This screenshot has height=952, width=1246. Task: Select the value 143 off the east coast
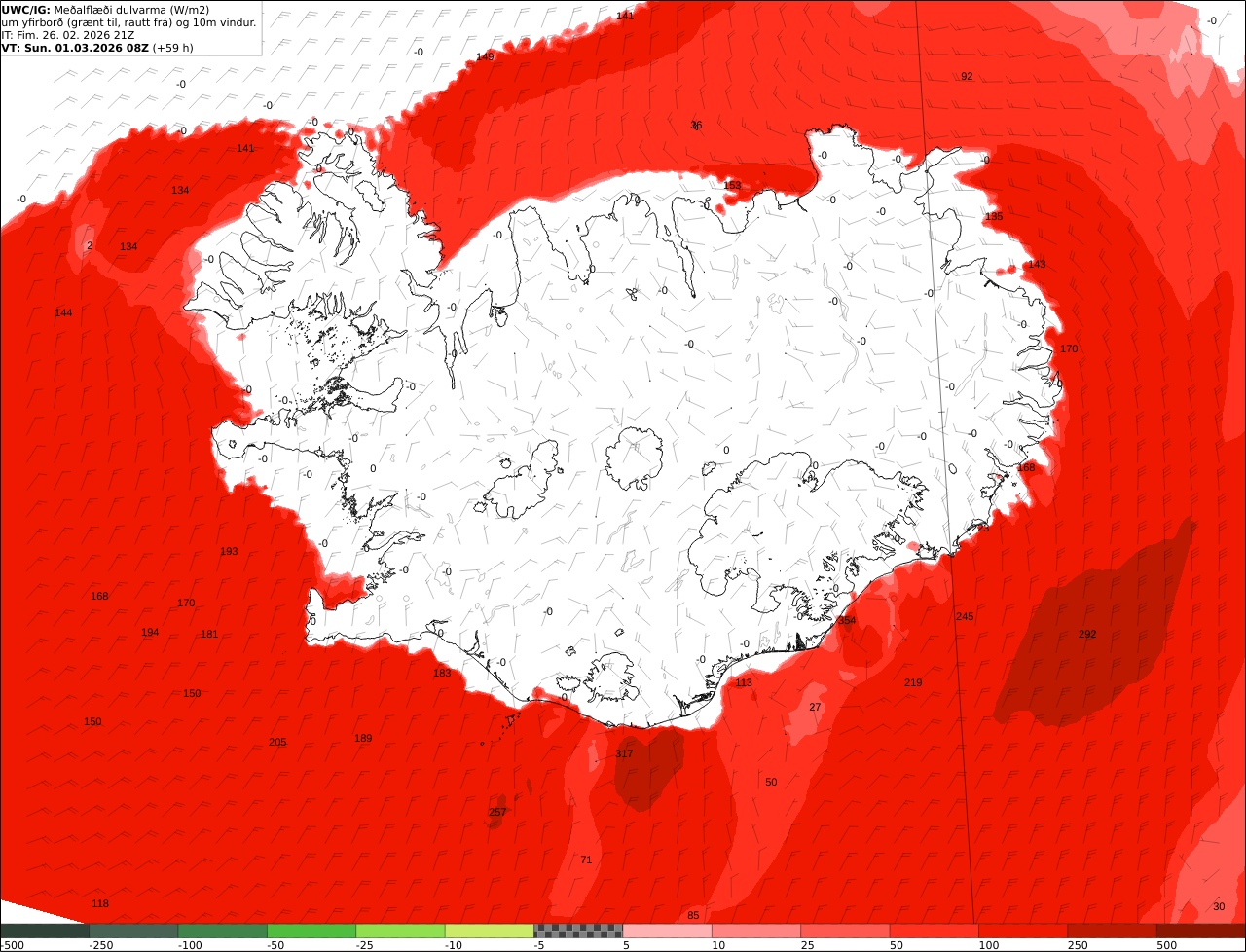tap(1037, 264)
